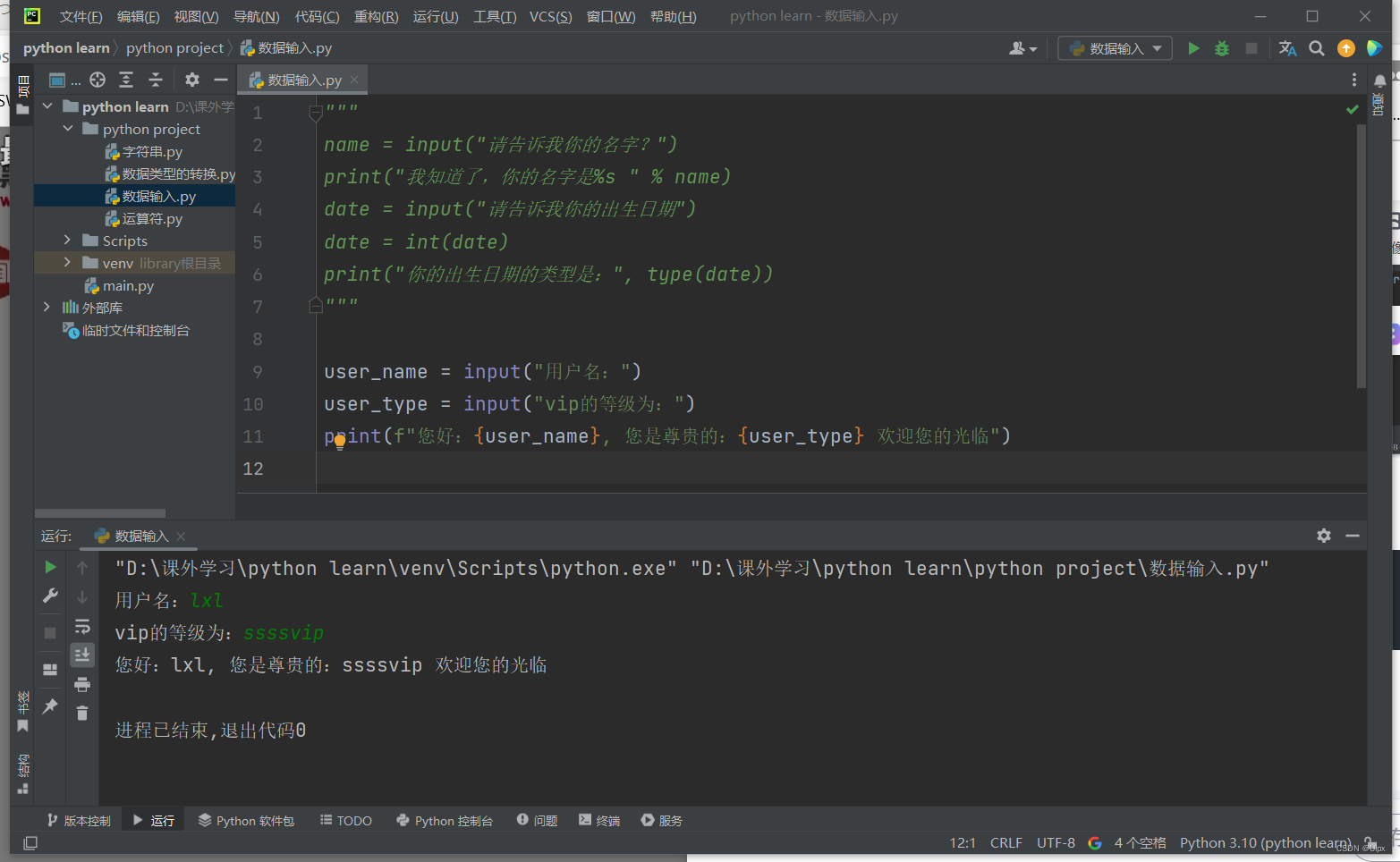Open project panel settings gear
This screenshot has width=1400, height=862.
192,80
